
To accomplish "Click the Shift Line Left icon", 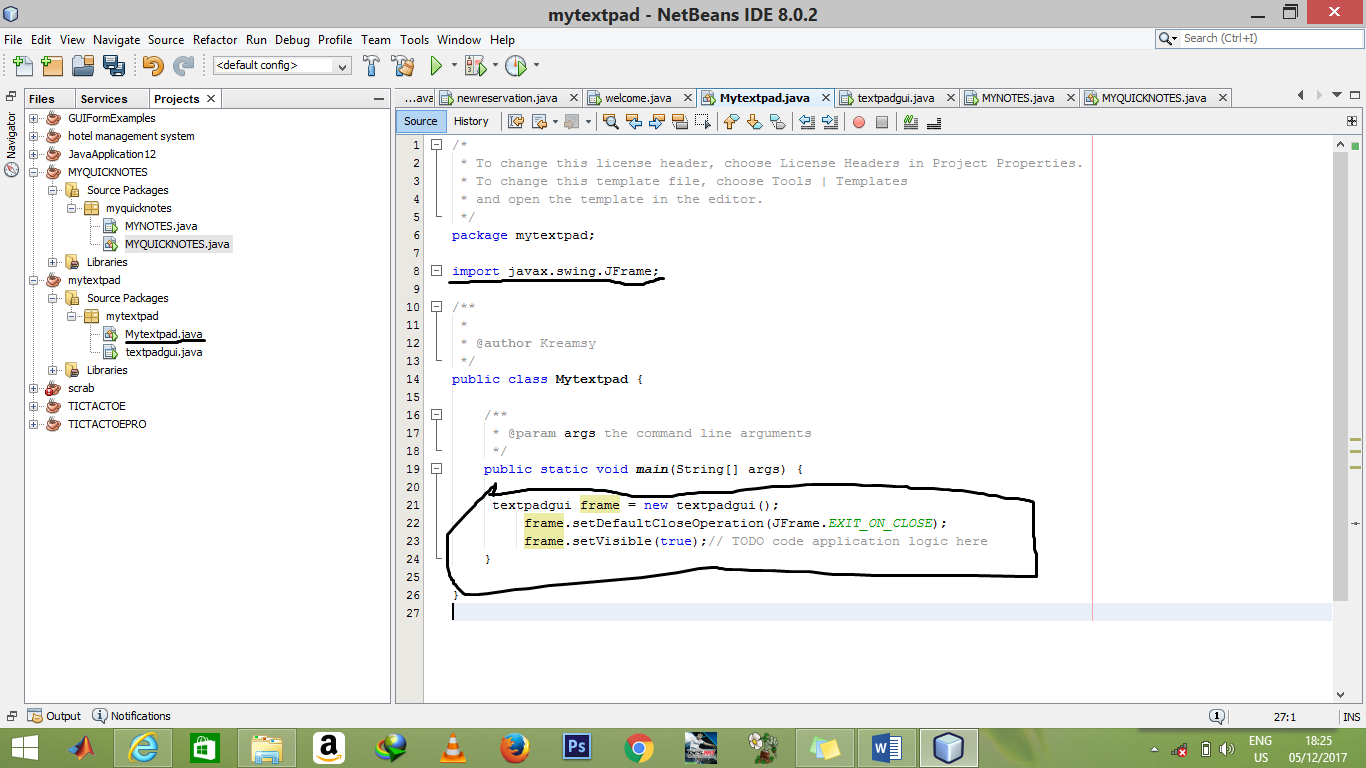I will click(x=807, y=122).
